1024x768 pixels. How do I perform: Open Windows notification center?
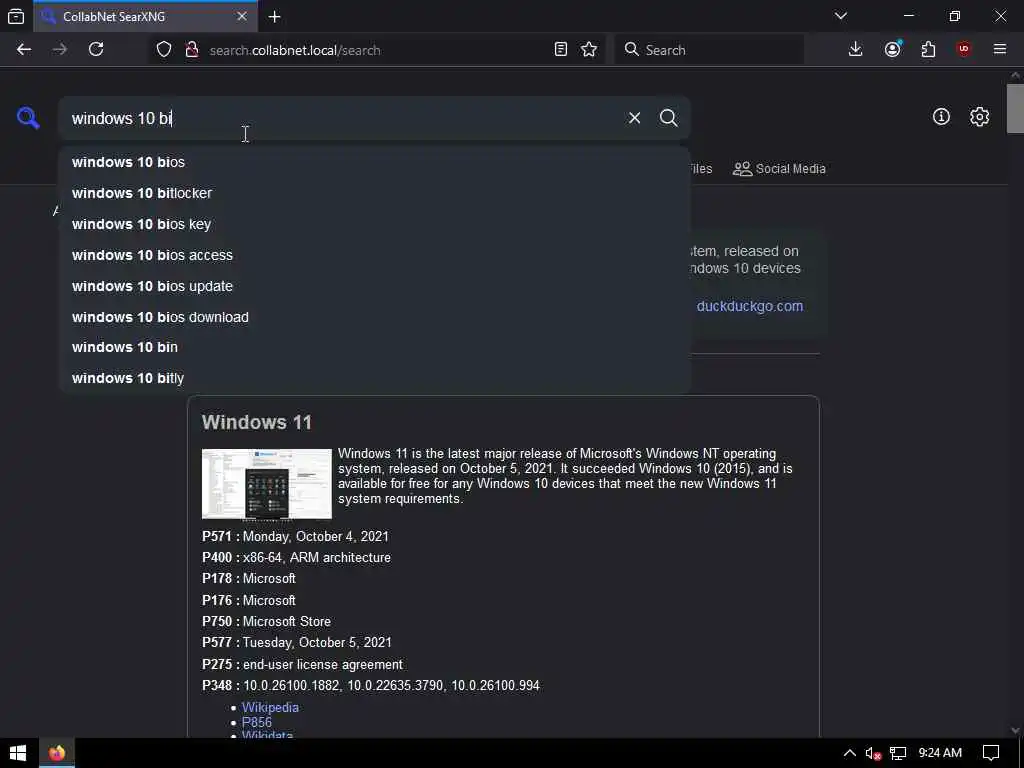coord(991,753)
